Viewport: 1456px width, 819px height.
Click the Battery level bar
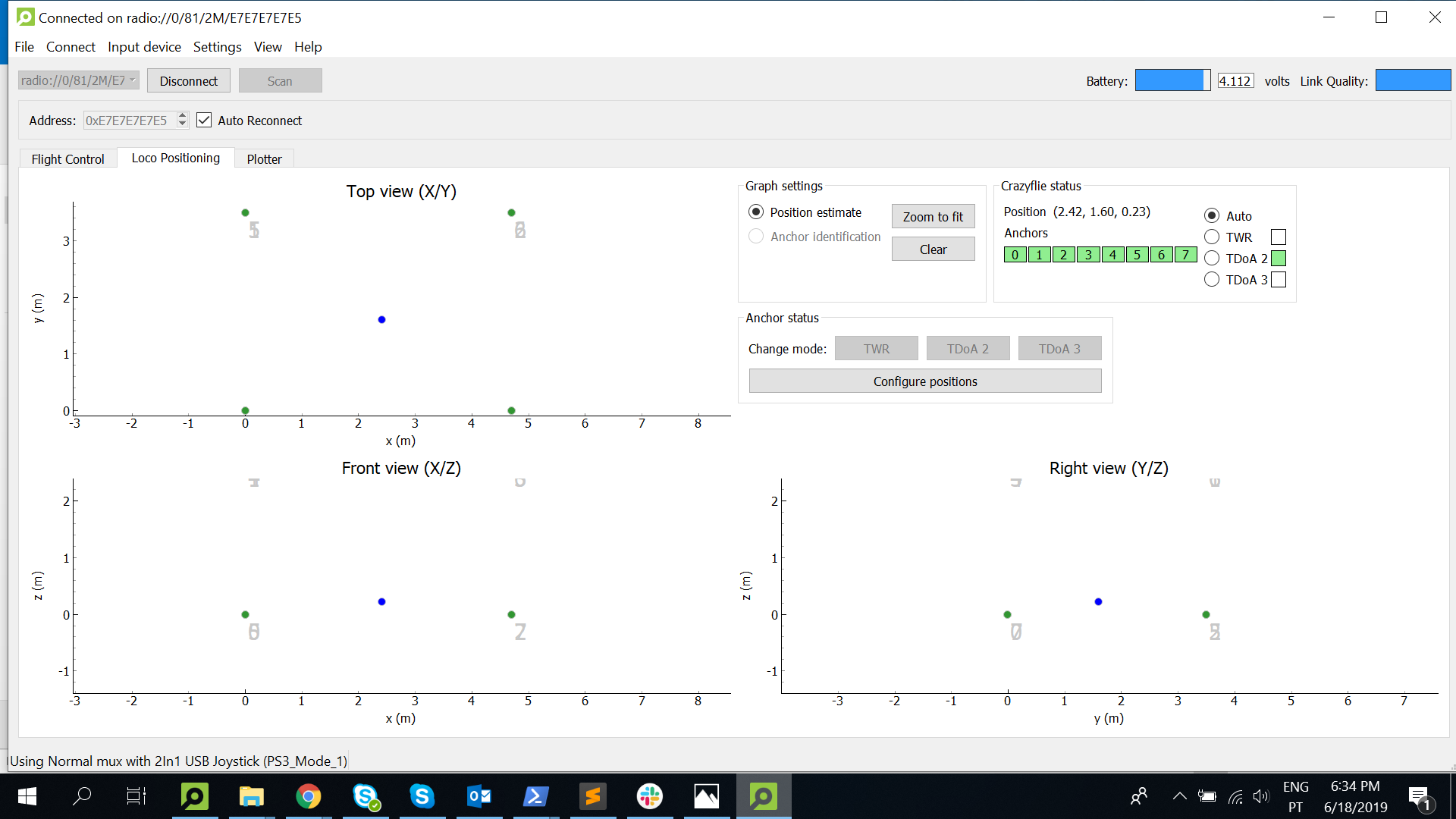click(1172, 81)
